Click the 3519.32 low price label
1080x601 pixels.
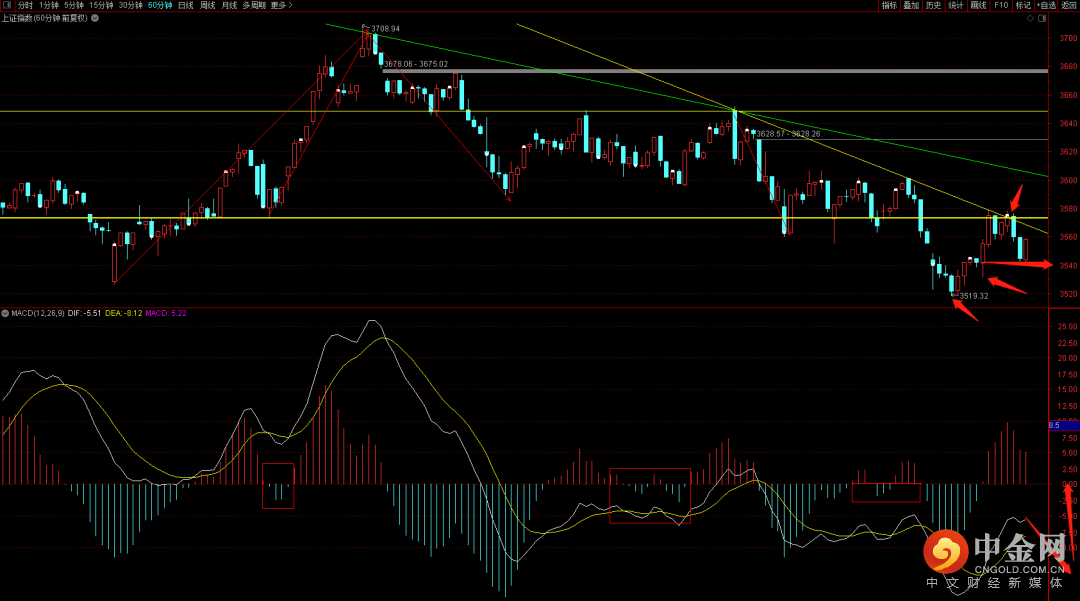pos(974,296)
